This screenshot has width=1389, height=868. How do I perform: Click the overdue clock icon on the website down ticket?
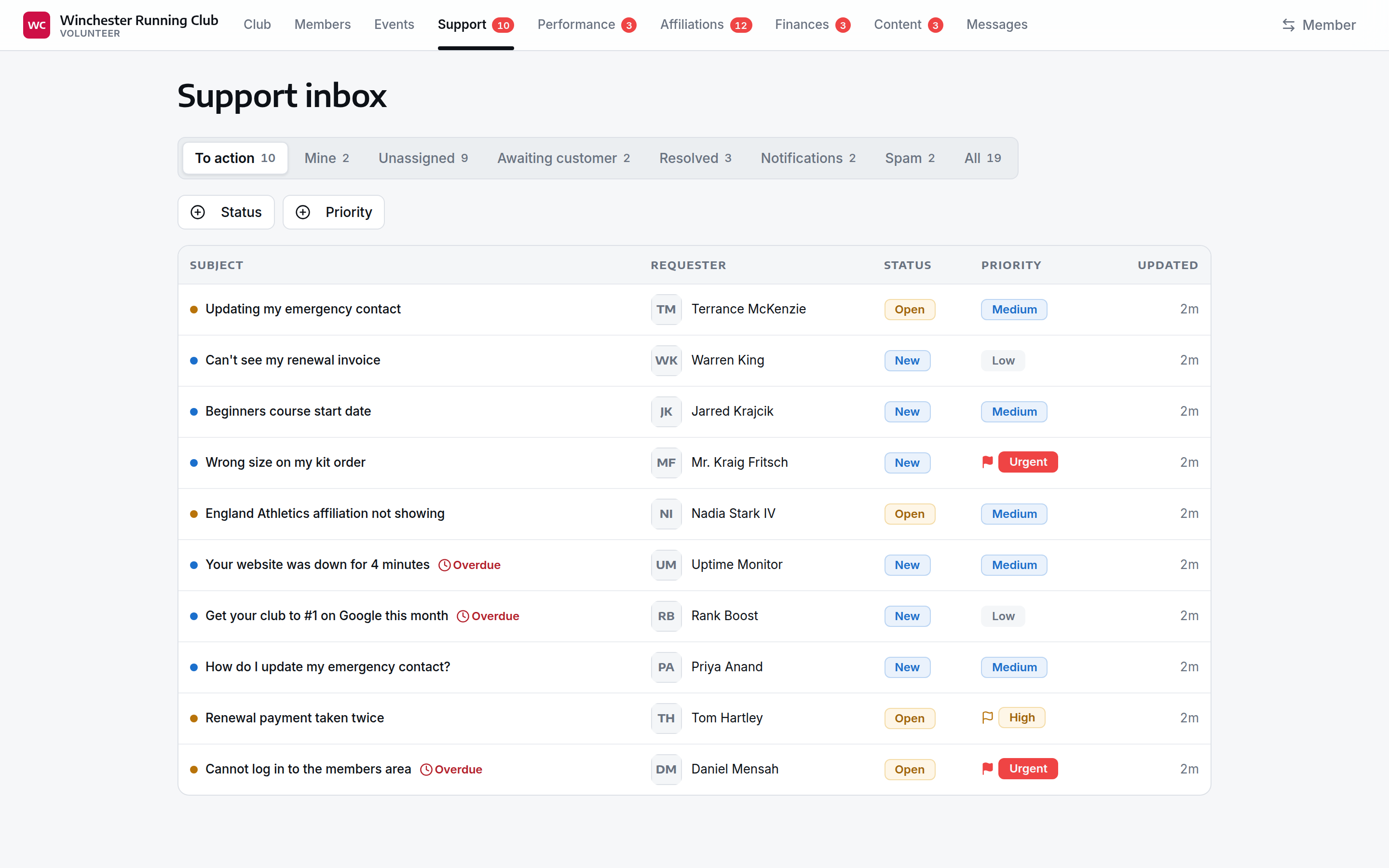(444, 565)
